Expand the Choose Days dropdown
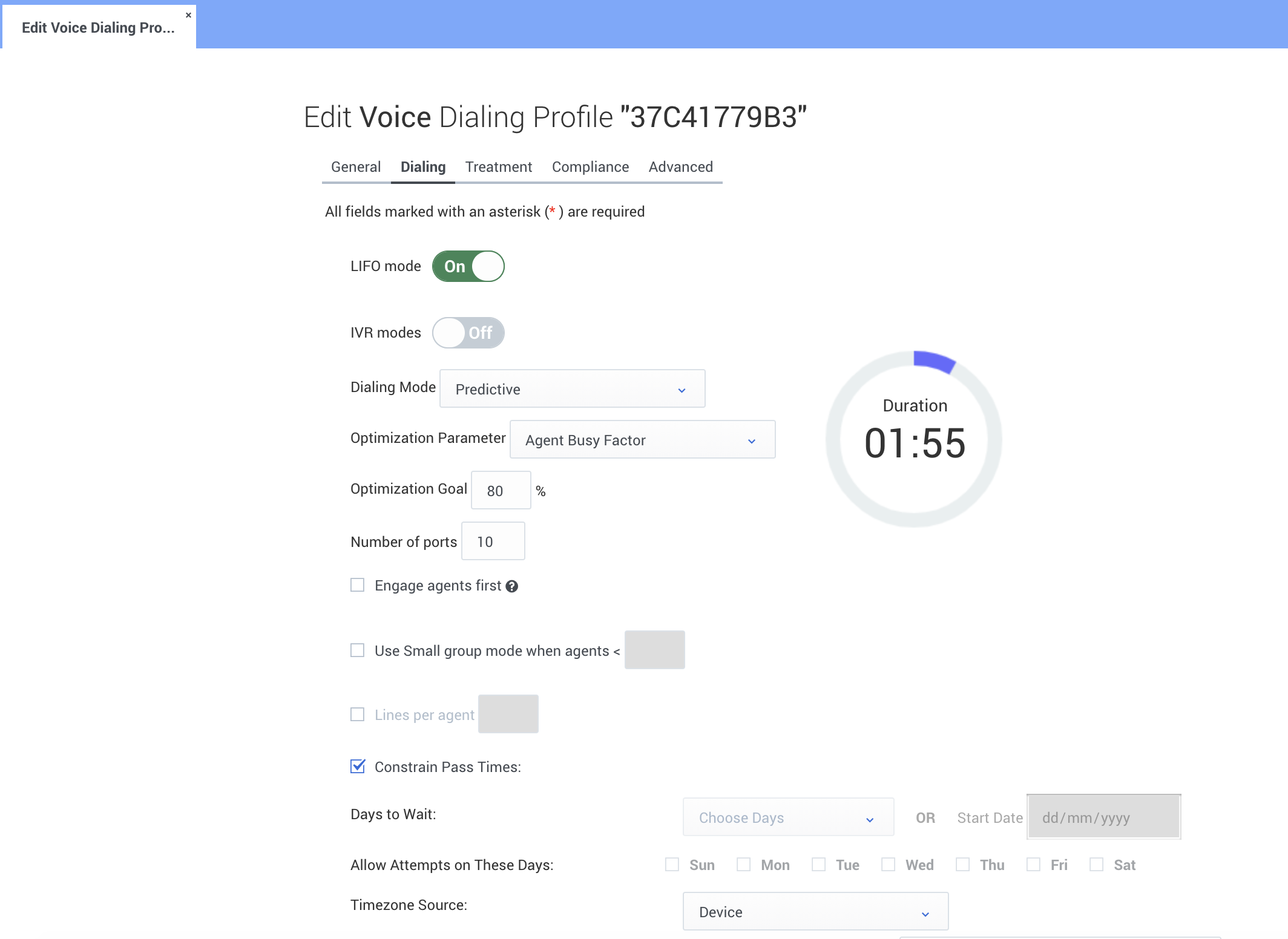The image size is (1288, 939). tap(788, 817)
